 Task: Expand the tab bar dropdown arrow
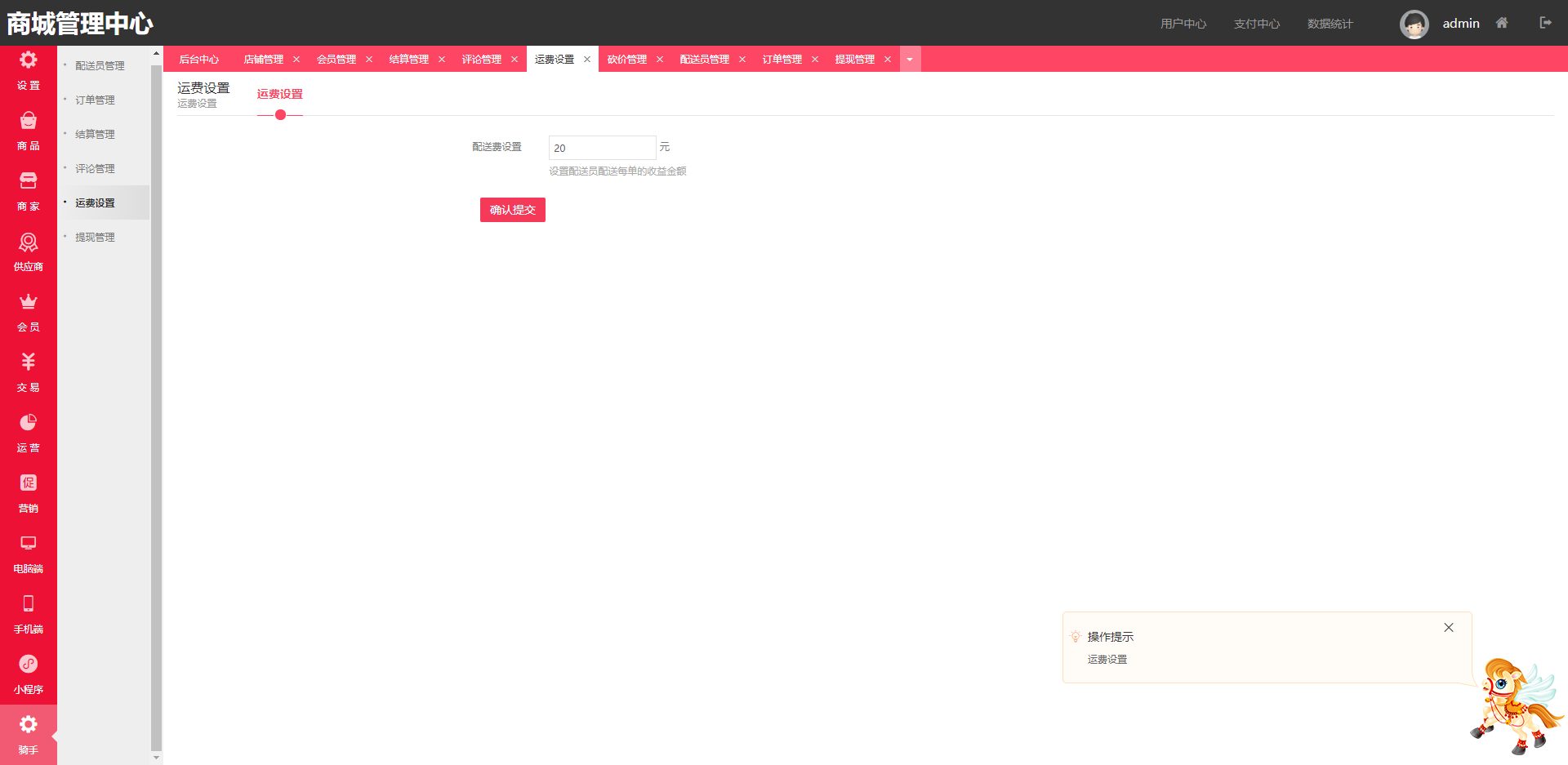(910, 59)
